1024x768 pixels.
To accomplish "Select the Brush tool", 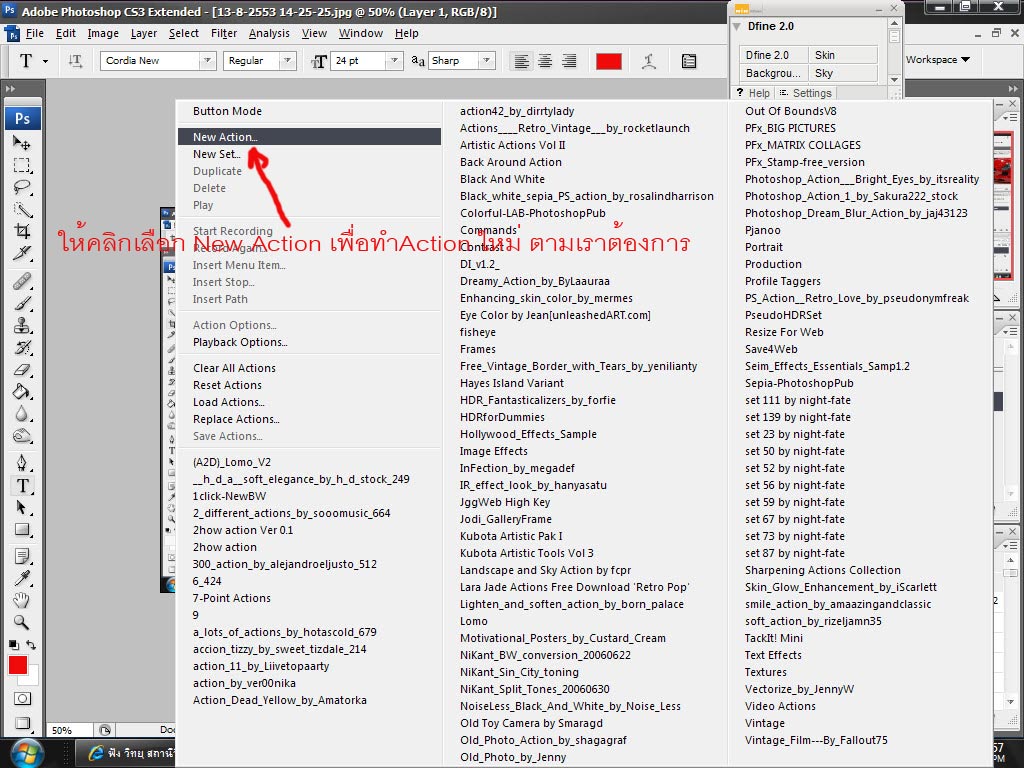I will tap(22, 303).
